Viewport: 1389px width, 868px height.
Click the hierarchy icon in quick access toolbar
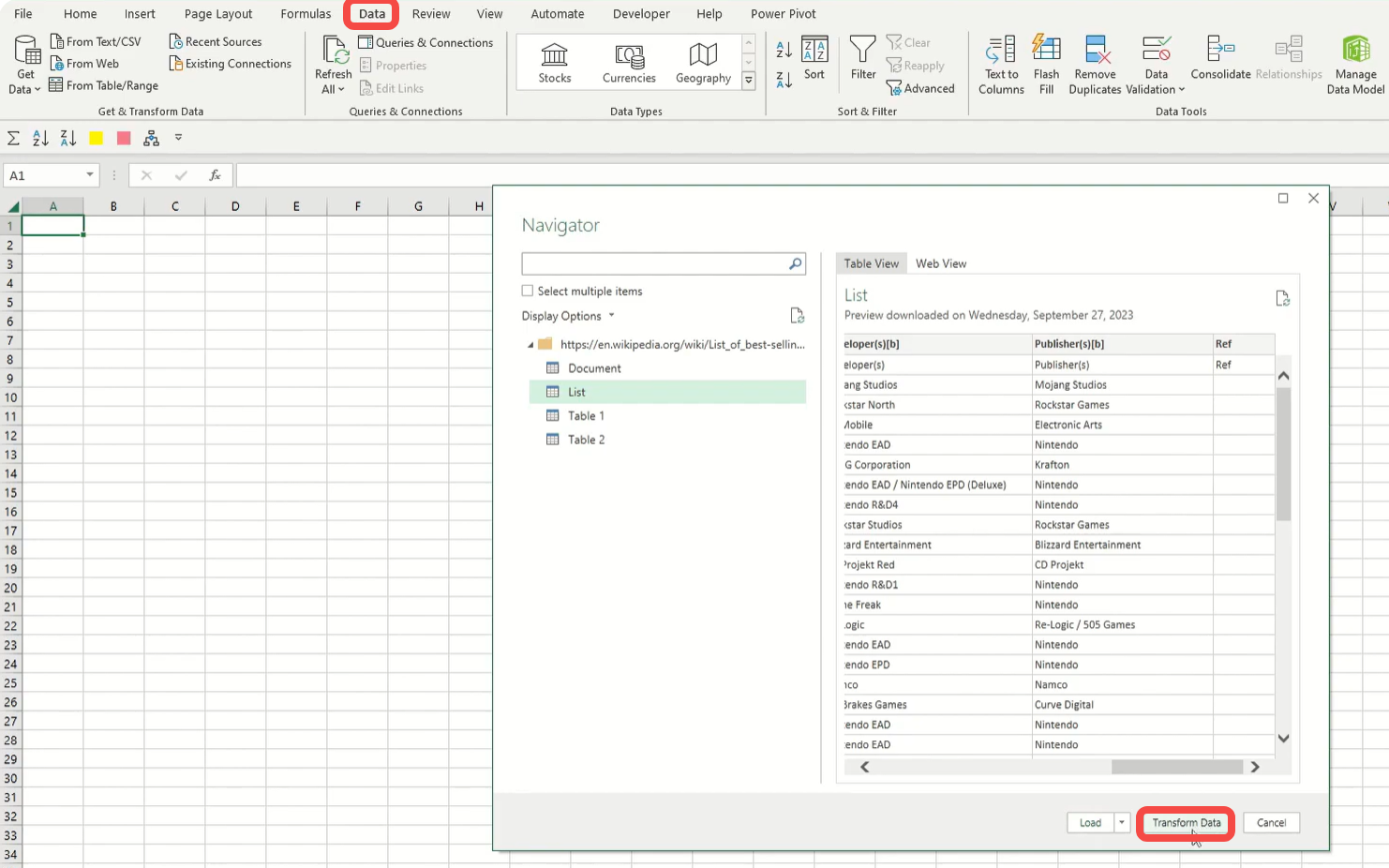151,139
